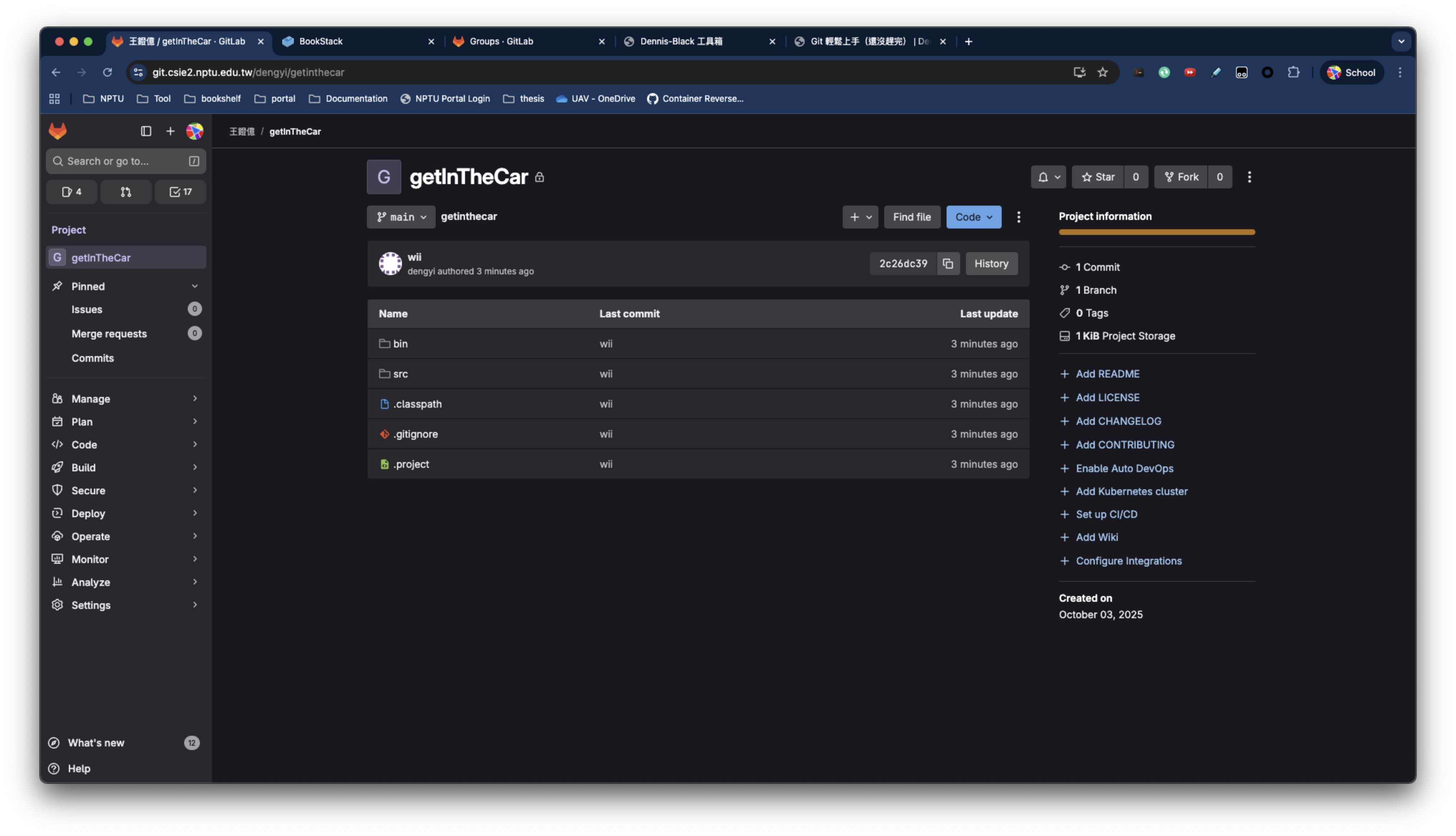
Task: Bookmark this page with star icon
Action: coord(1103,72)
